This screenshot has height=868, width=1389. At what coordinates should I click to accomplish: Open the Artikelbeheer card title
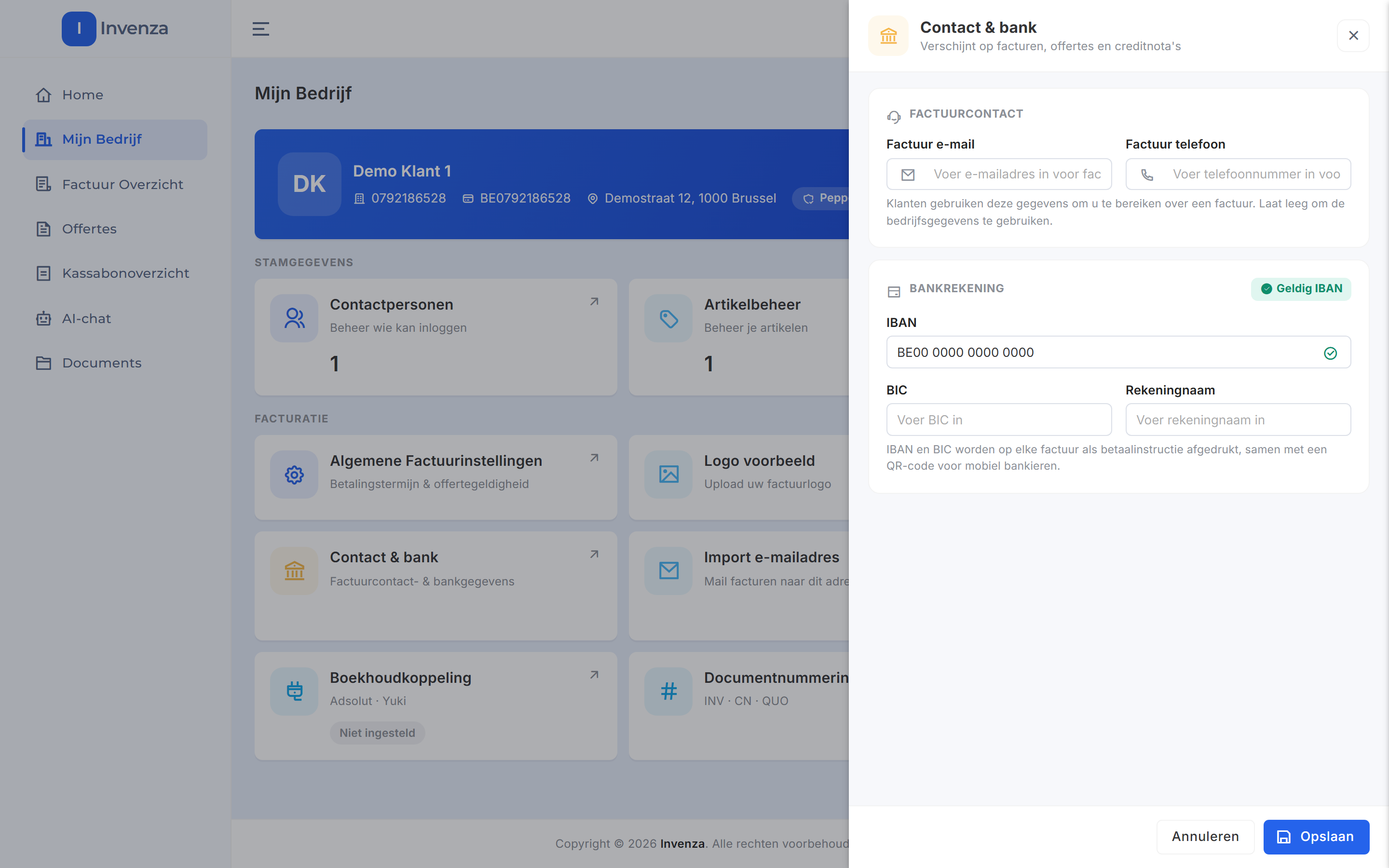752,305
